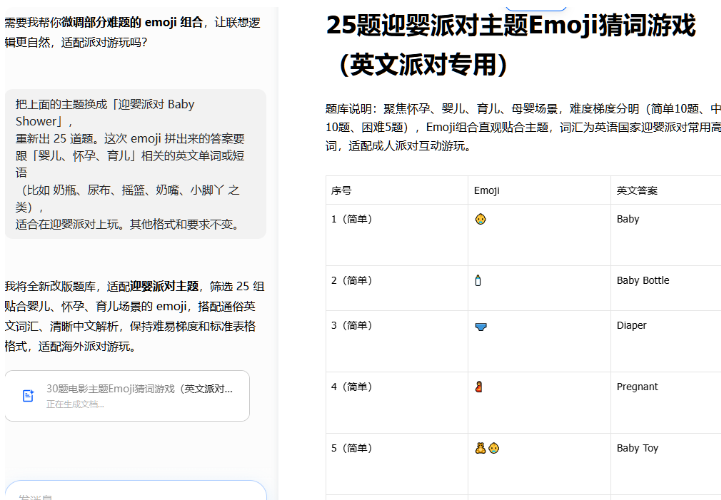
Task: Click the bold text '微调部分难题的 emoji 组合'
Action: click(132, 22)
